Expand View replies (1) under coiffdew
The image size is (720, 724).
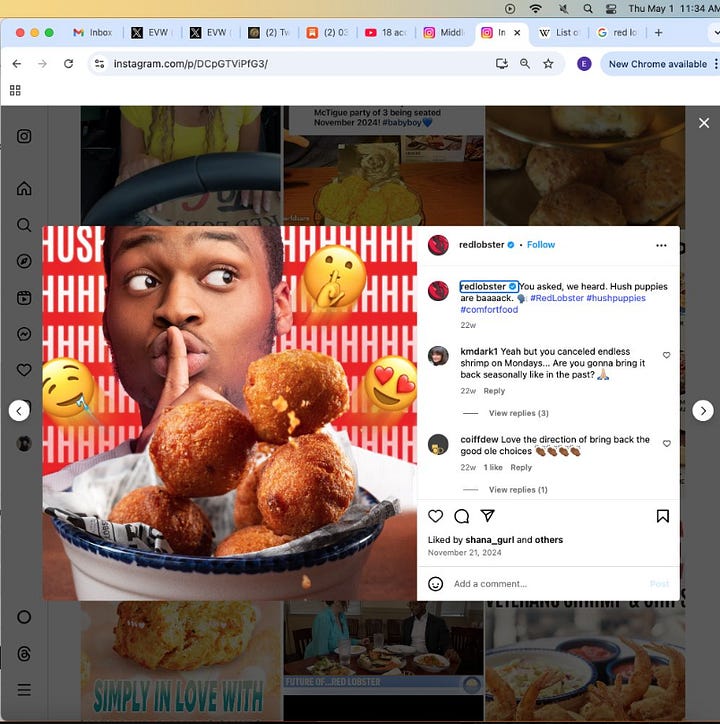(518, 489)
